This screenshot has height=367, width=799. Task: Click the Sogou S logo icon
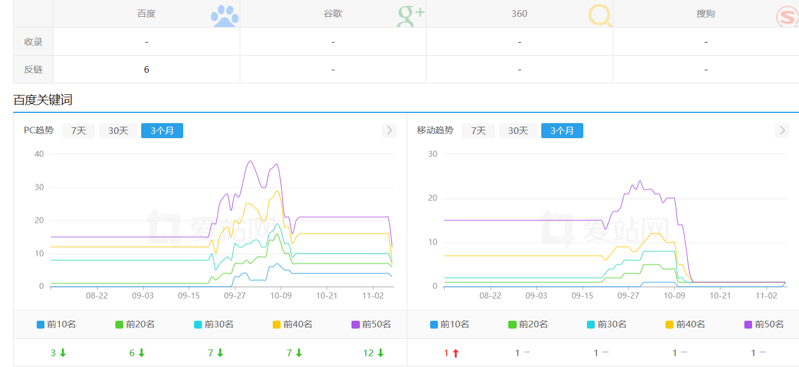click(787, 17)
